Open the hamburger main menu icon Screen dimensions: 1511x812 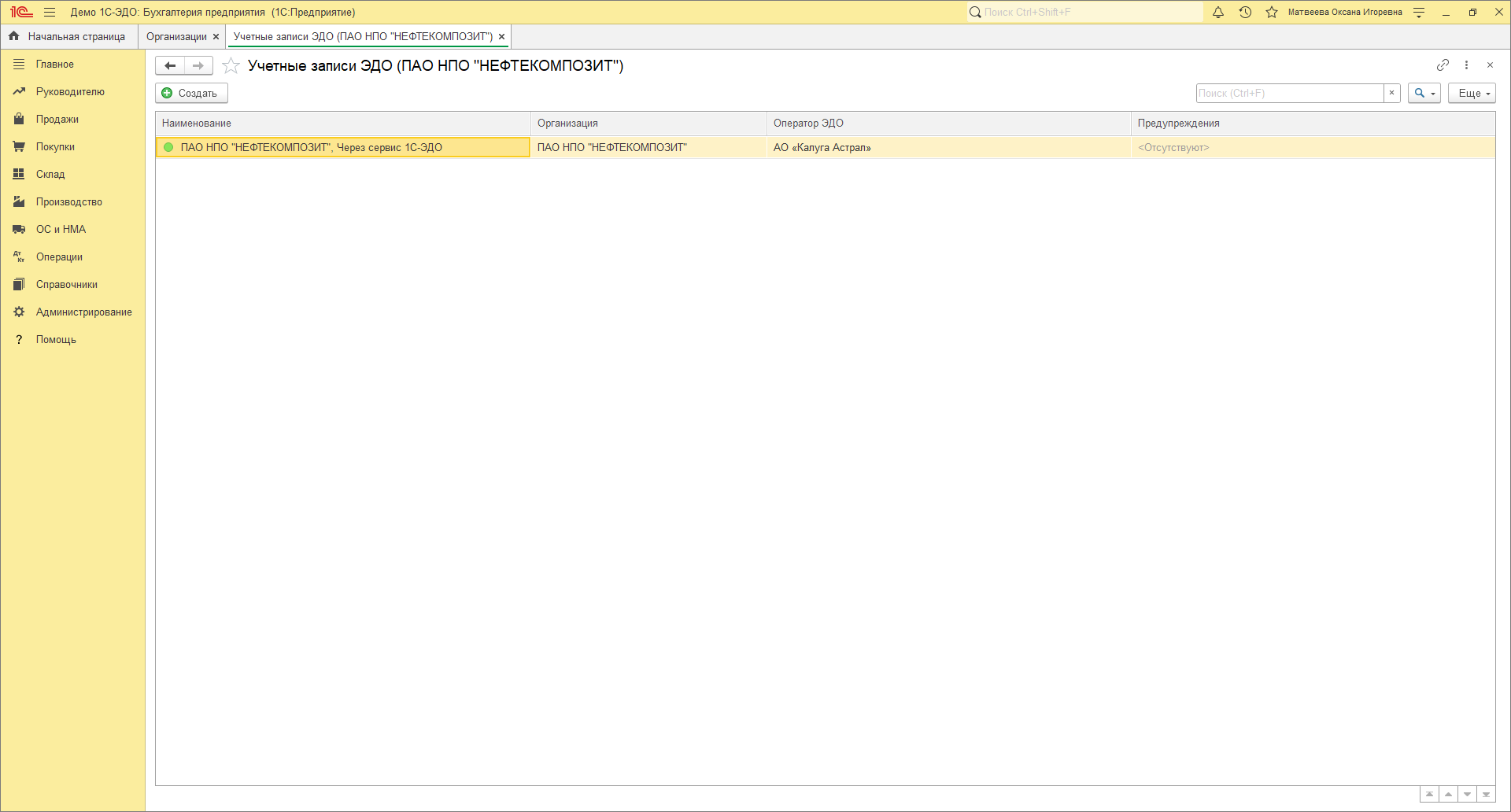coord(50,13)
